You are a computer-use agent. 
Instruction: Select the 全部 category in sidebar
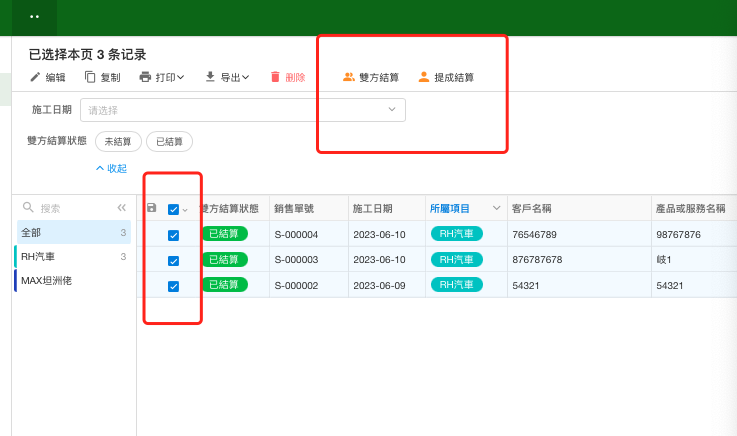pyautogui.click(x=74, y=232)
